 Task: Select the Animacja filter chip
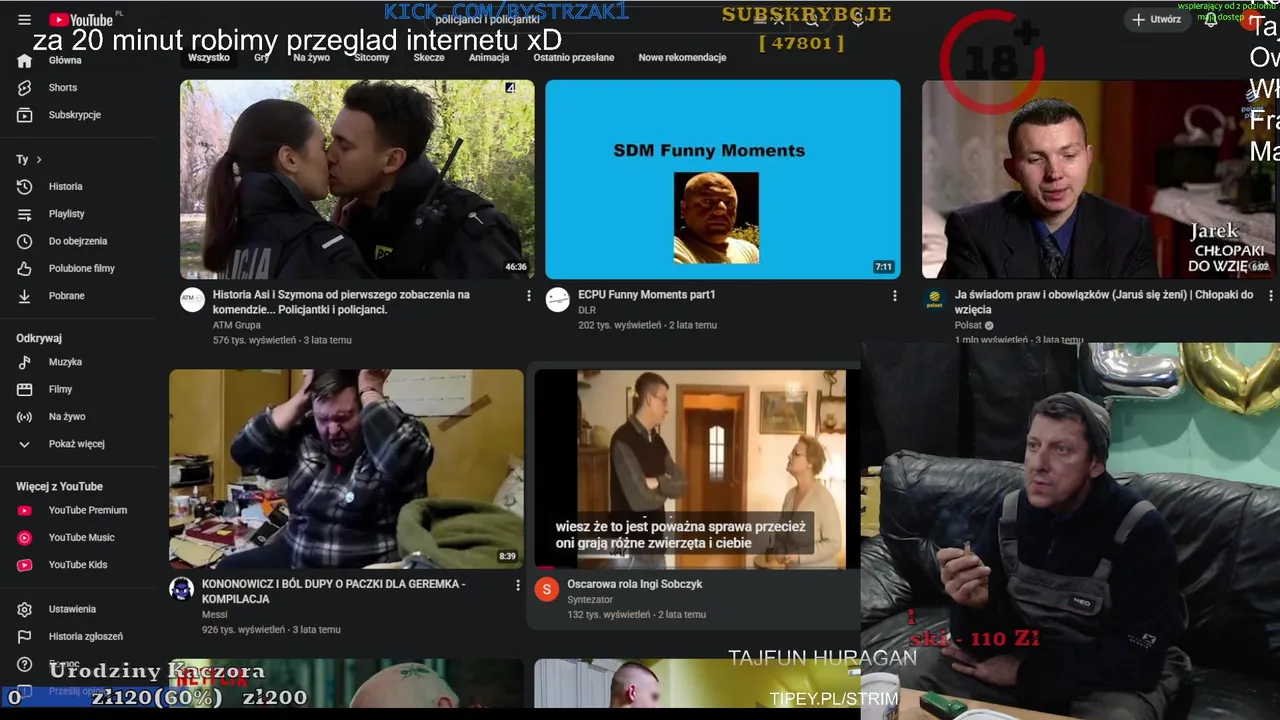coord(489,58)
